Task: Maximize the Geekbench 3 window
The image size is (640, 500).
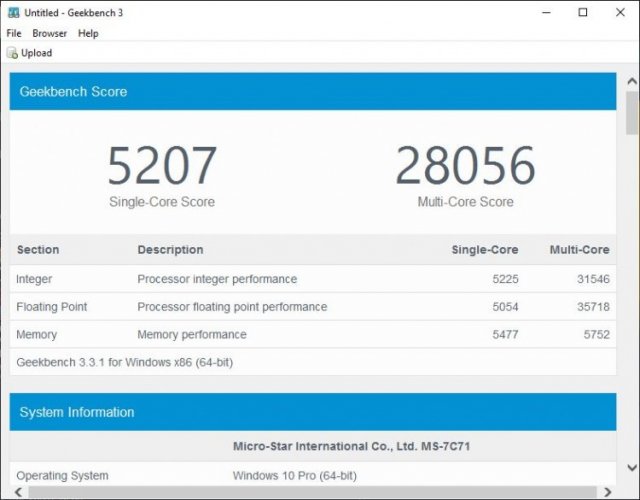Action: tap(583, 13)
